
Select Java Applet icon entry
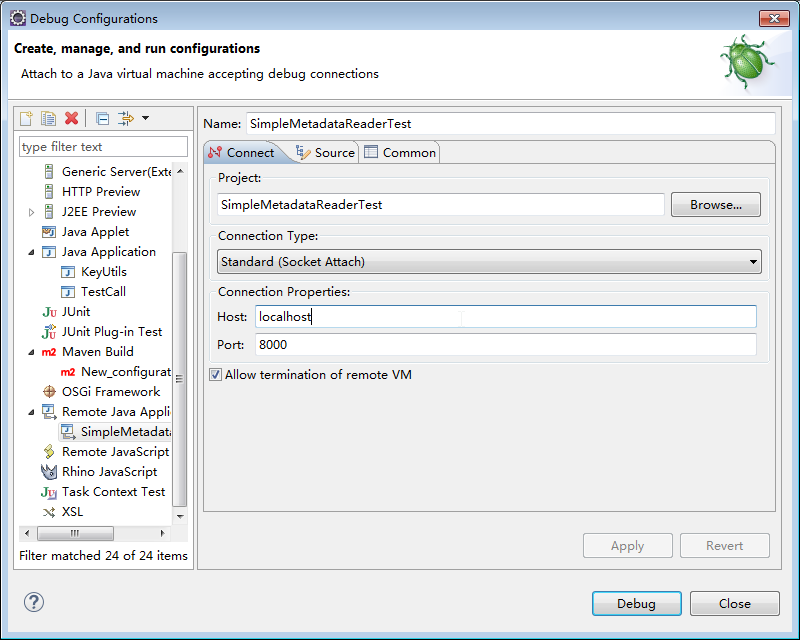(x=48, y=232)
